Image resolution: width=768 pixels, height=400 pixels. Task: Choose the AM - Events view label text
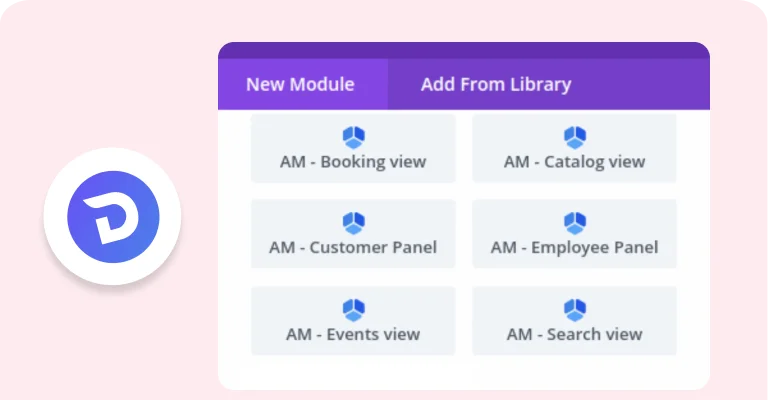(x=353, y=334)
